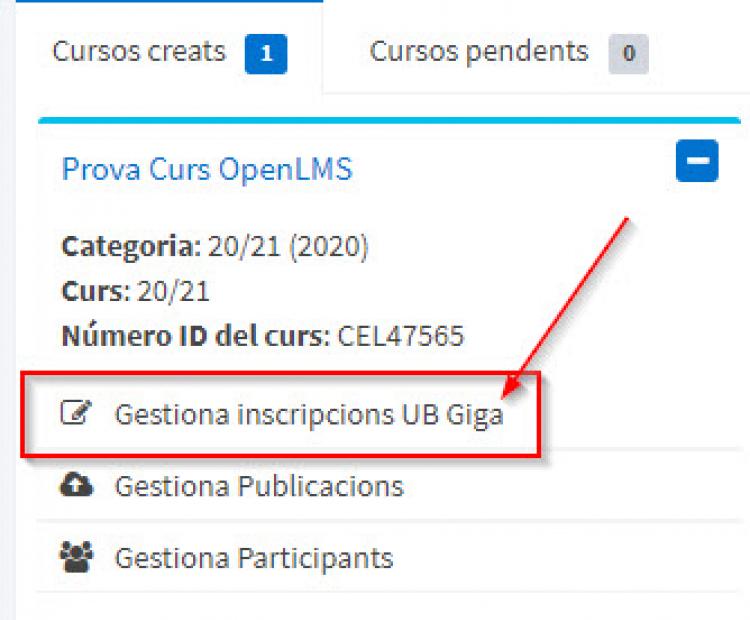750x620 pixels.
Task: Click the grey badge showing 0
Action: [x=628, y=54]
